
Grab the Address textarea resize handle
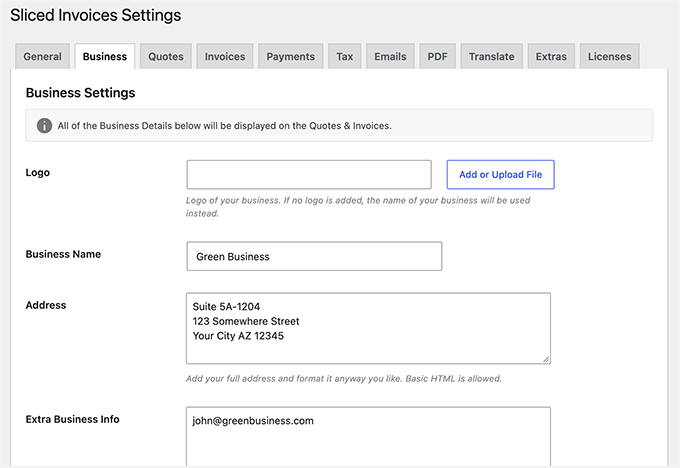[546, 359]
